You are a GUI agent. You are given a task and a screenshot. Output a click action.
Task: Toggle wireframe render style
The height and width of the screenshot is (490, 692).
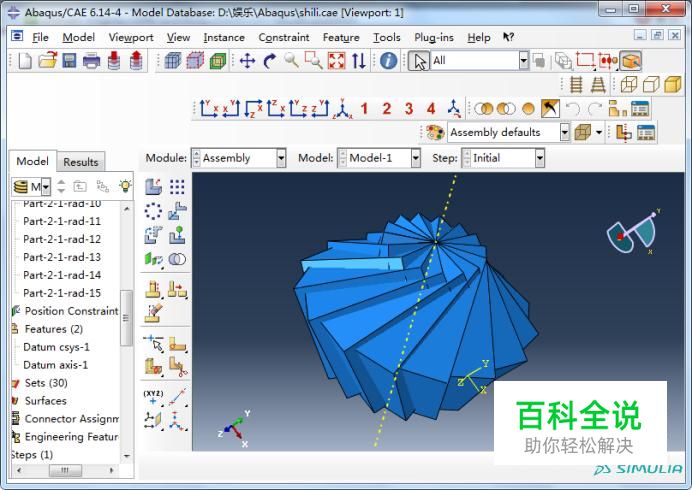click(629, 84)
